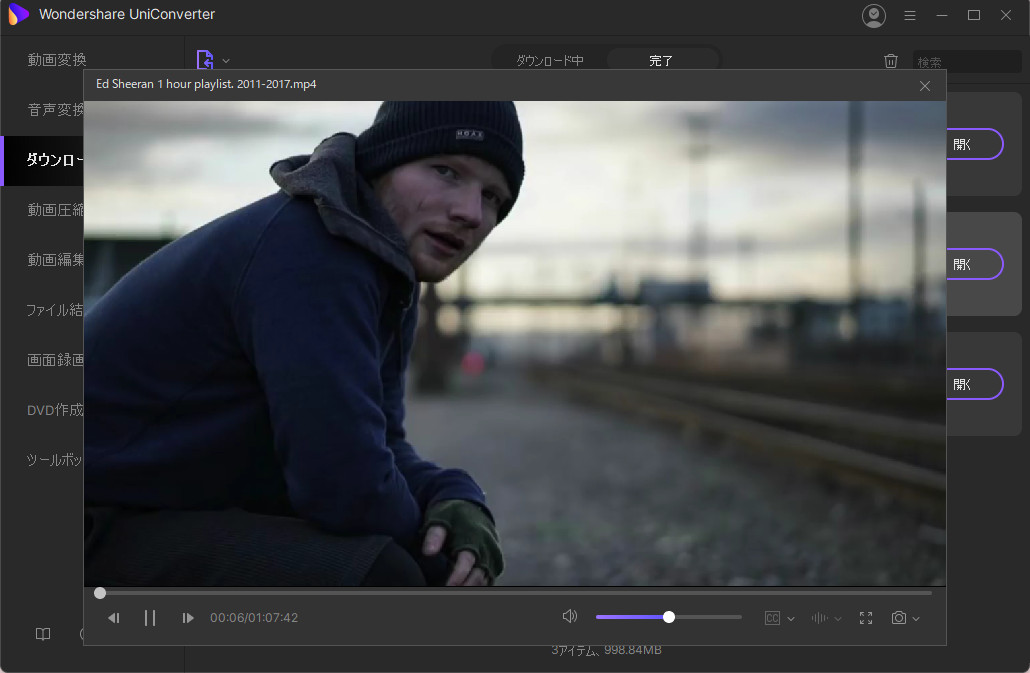Minimize the UniConverter window
This screenshot has height=673, width=1030.
pos(942,15)
